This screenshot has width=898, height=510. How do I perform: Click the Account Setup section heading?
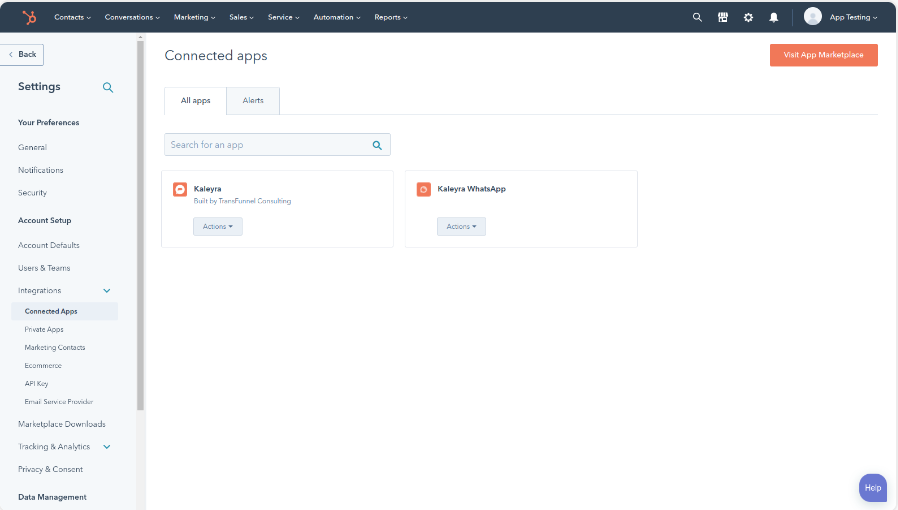coord(45,220)
